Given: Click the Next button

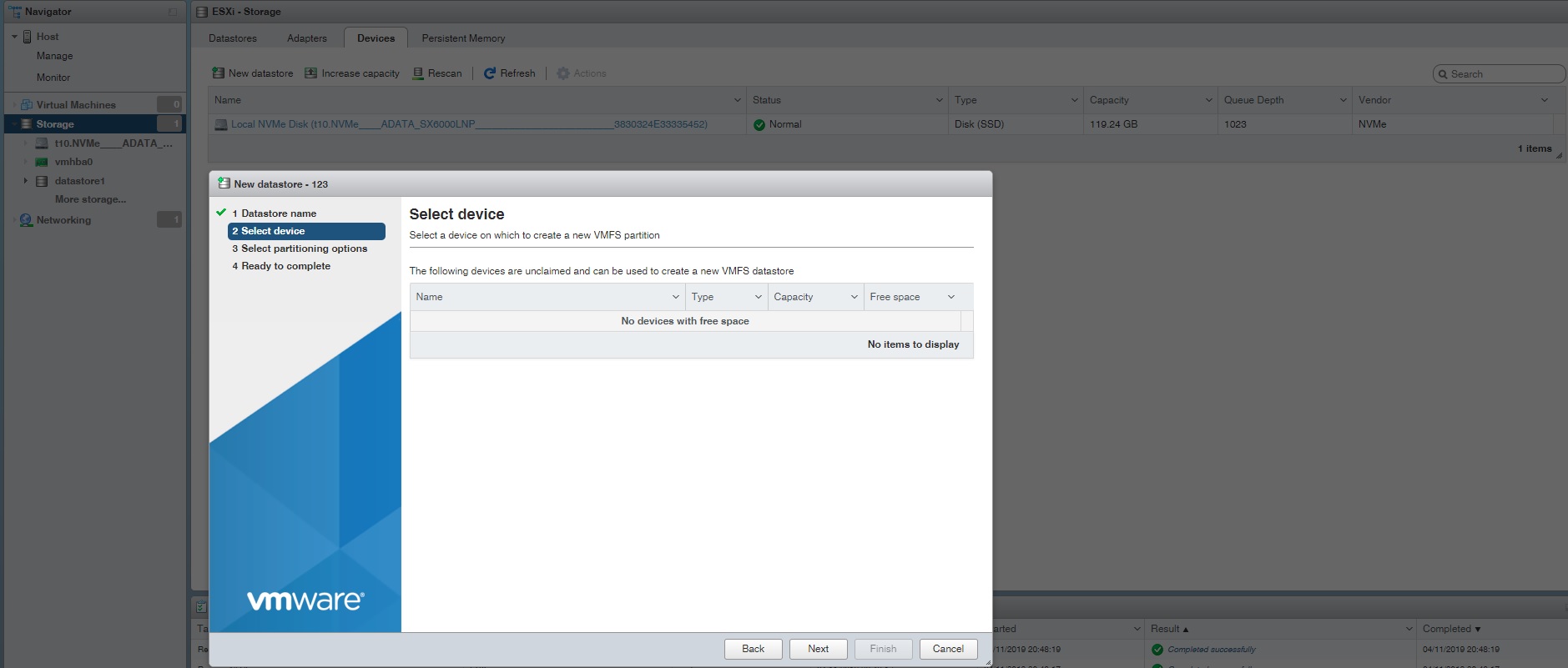Looking at the screenshot, I should click(818, 649).
